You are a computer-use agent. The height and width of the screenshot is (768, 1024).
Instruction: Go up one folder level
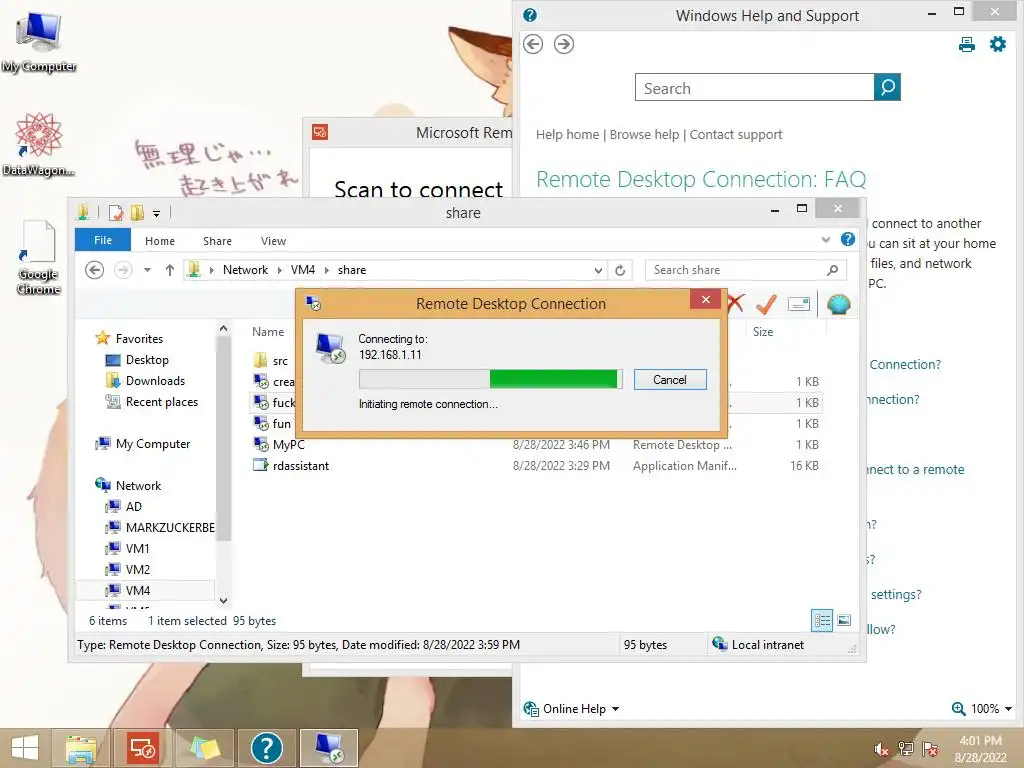170,270
